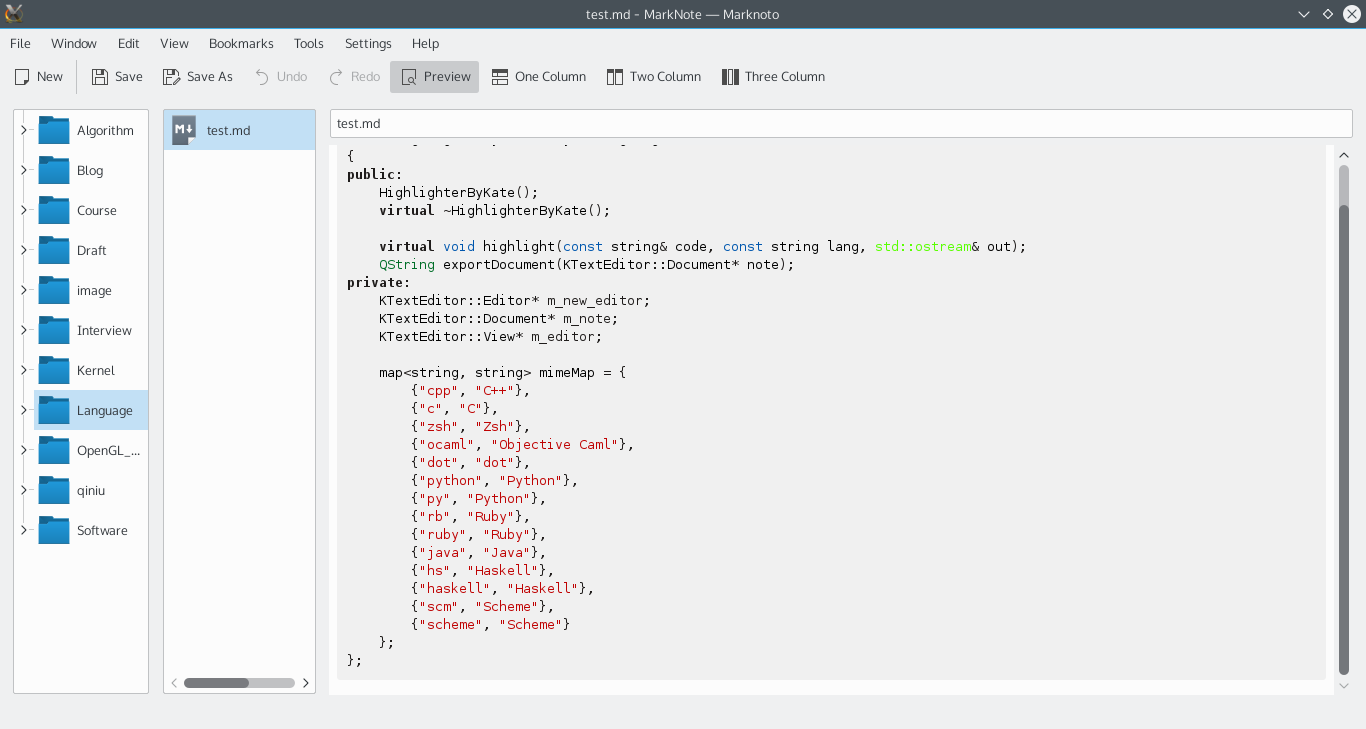This screenshot has width=1366, height=729.
Task: Click the note list horizontal scrollbar handle
Action: pyautogui.click(x=216, y=683)
